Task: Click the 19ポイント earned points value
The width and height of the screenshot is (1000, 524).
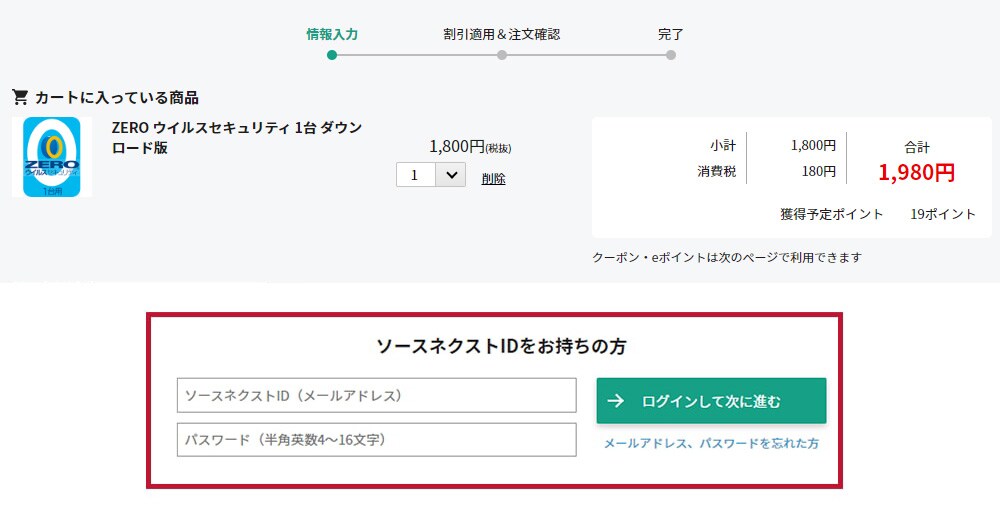Action: coord(943,214)
